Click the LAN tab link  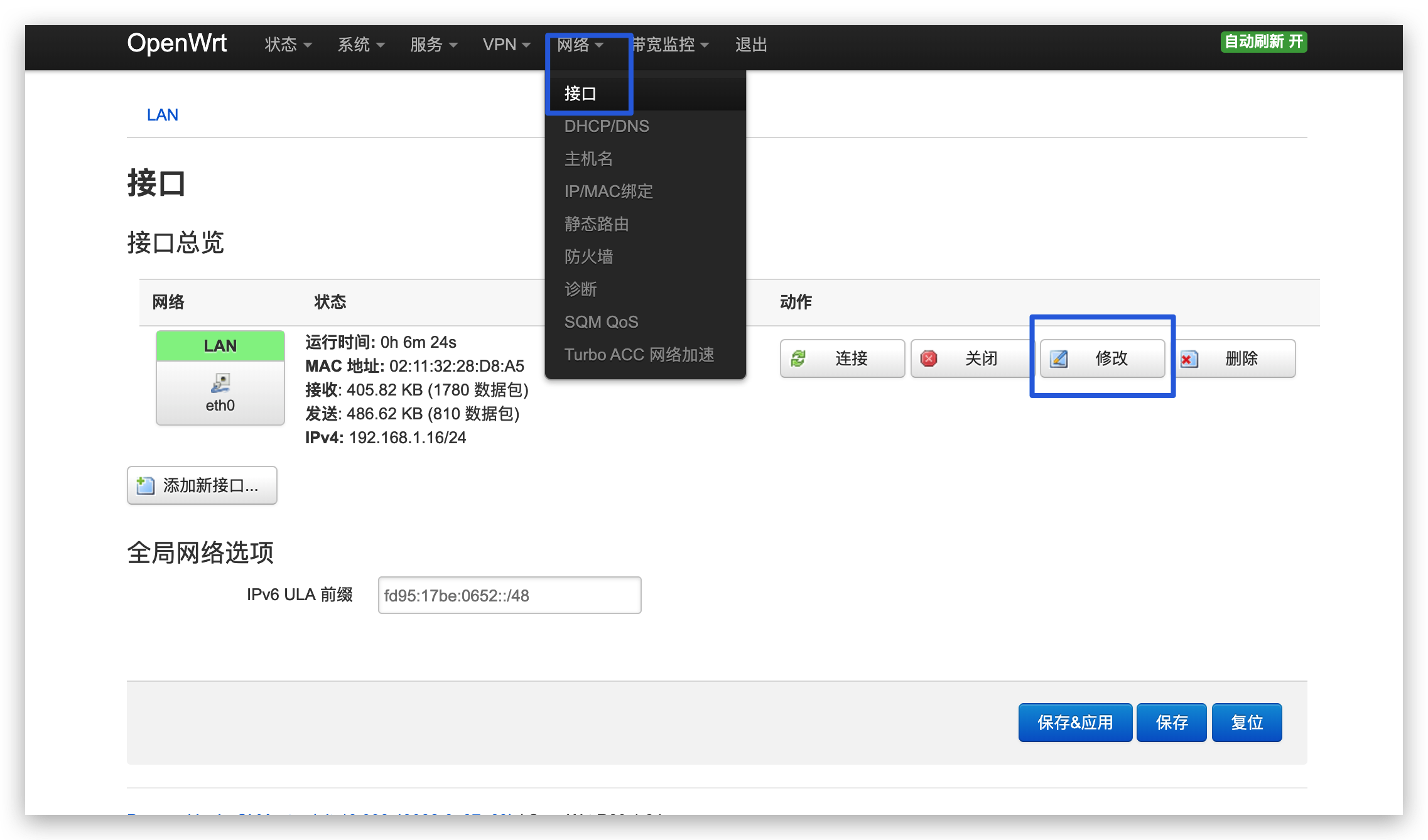(x=163, y=115)
